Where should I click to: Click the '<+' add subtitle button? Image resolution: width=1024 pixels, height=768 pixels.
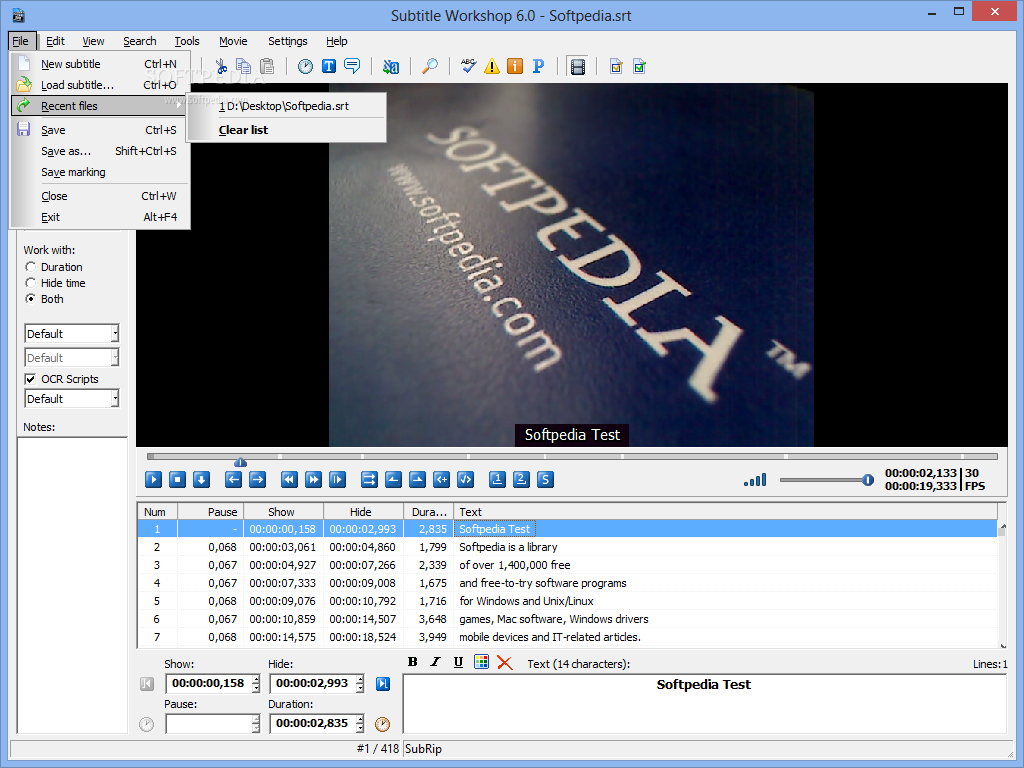[x=441, y=480]
